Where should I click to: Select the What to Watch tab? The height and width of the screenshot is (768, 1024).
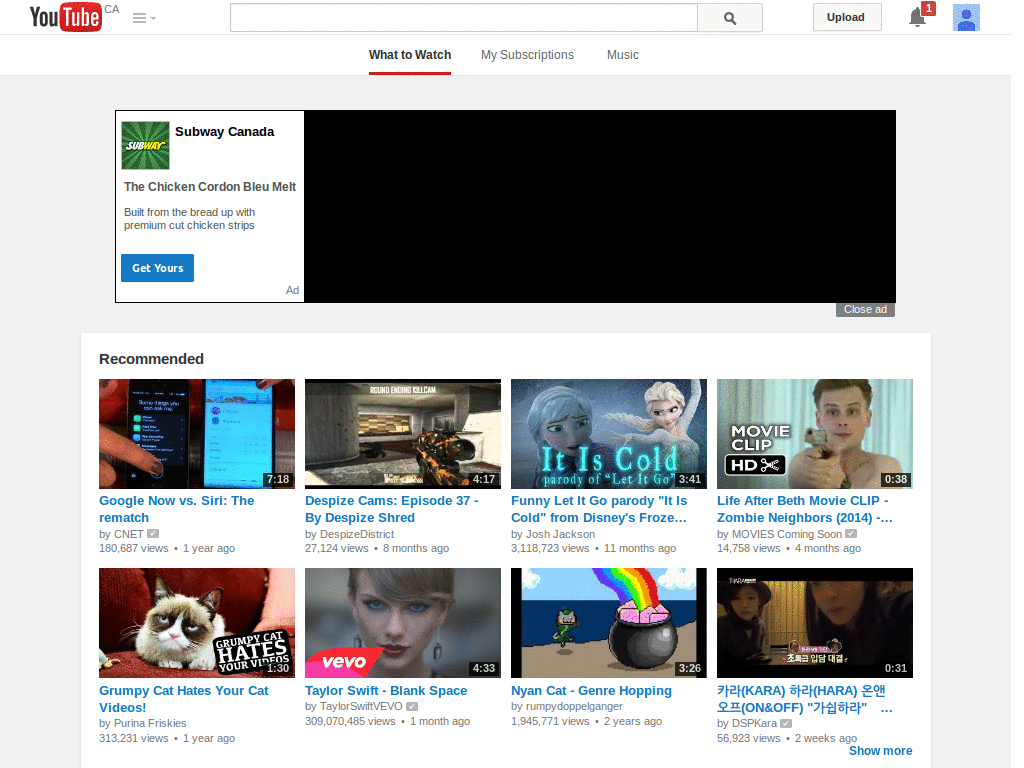tap(409, 55)
